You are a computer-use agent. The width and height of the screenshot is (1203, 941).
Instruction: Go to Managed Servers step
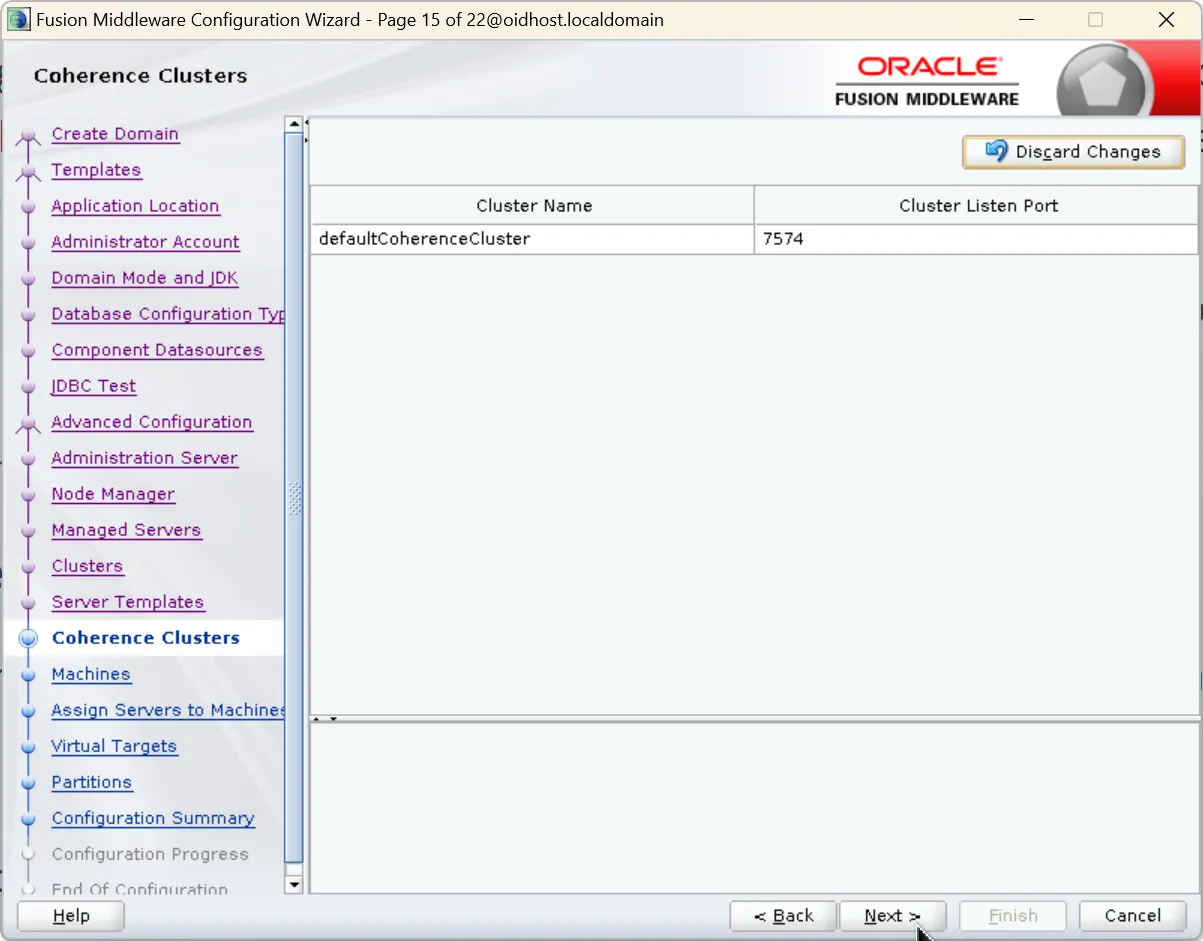(126, 530)
